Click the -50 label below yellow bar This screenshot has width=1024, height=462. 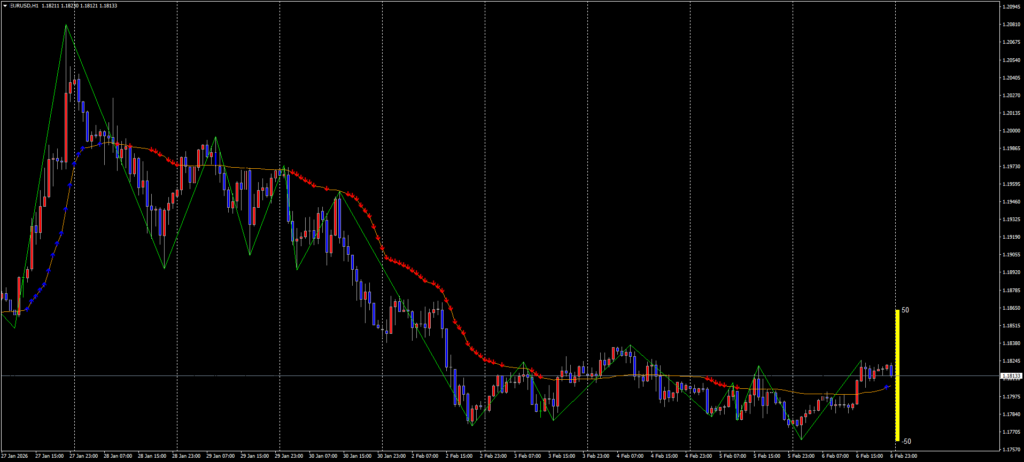pyautogui.click(x=905, y=441)
